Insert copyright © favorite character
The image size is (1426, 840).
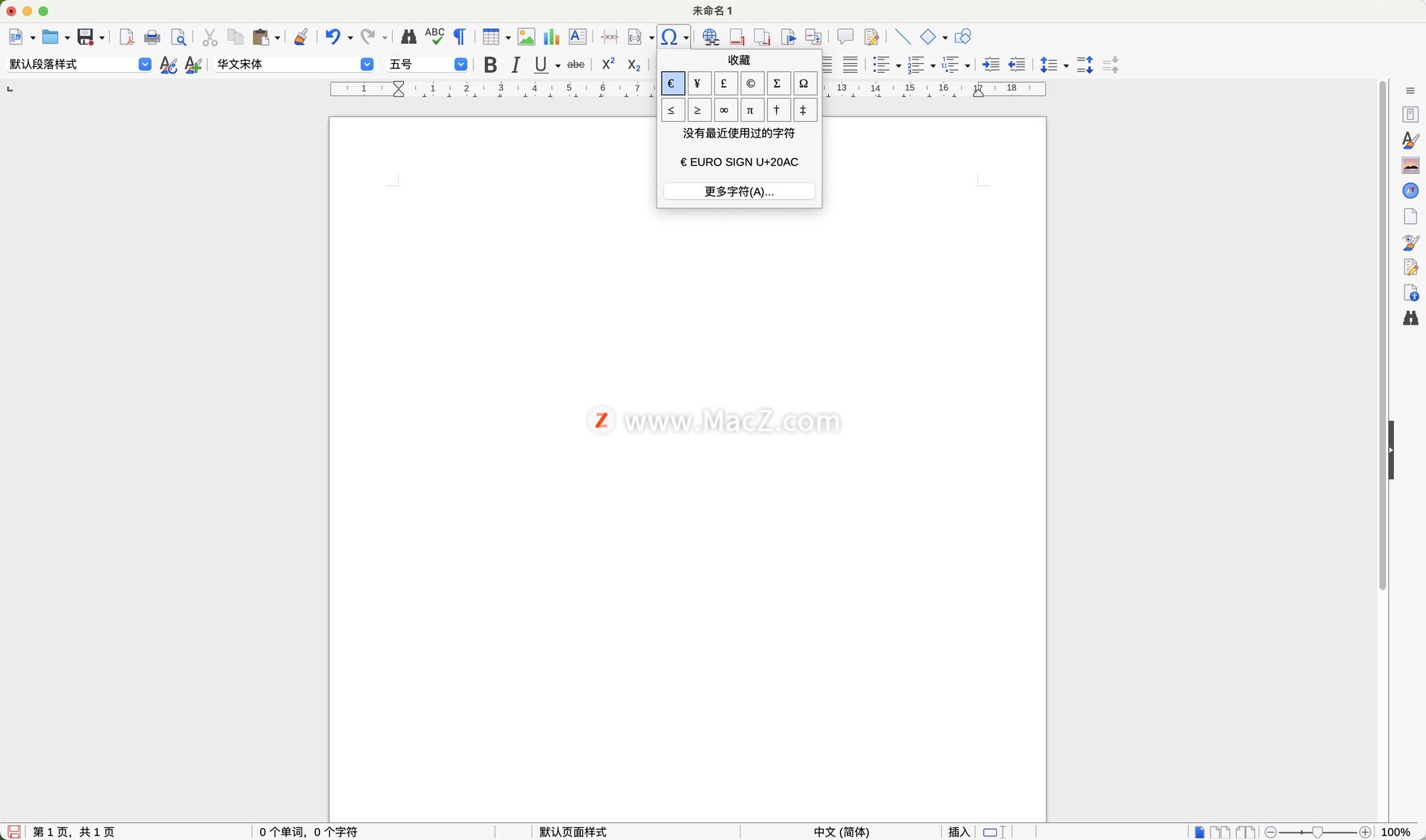coord(751,83)
